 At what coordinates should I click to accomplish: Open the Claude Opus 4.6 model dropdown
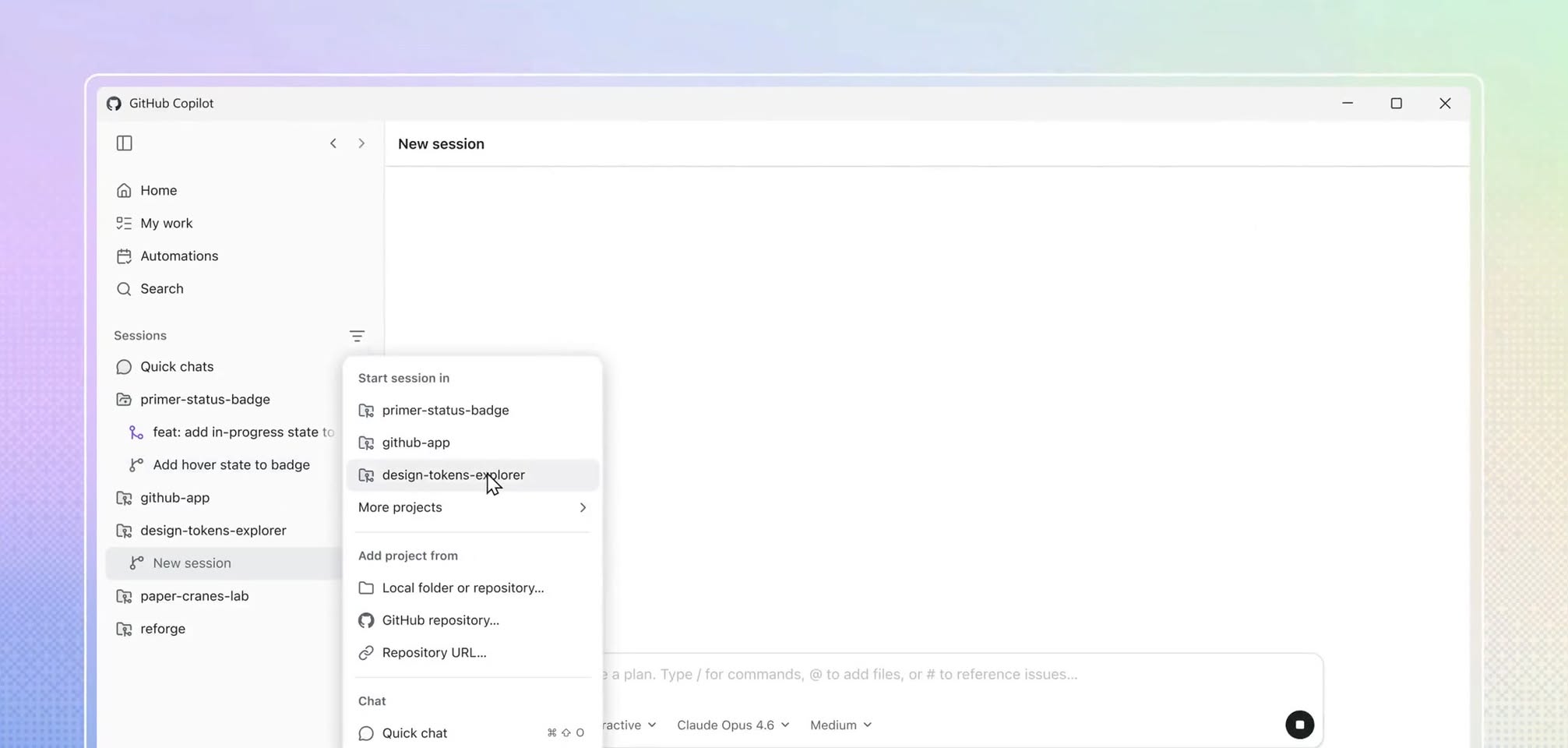(x=733, y=725)
